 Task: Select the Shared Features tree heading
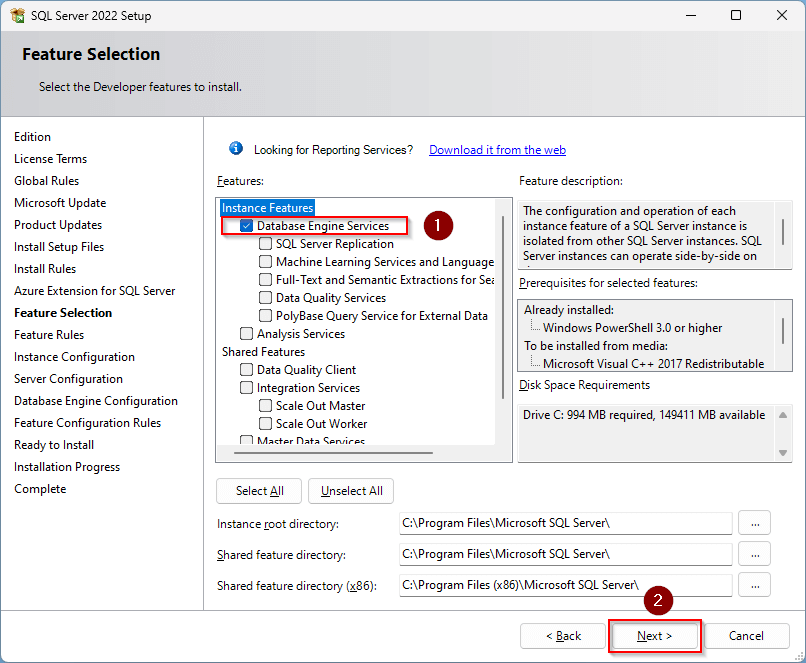263,352
